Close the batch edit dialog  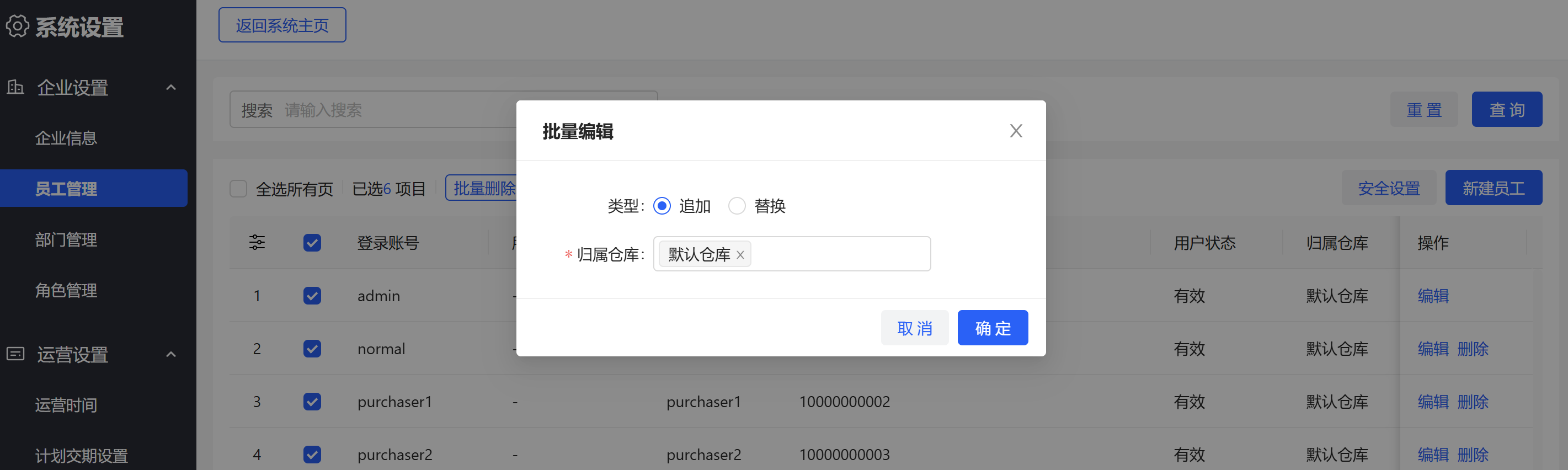[1016, 131]
